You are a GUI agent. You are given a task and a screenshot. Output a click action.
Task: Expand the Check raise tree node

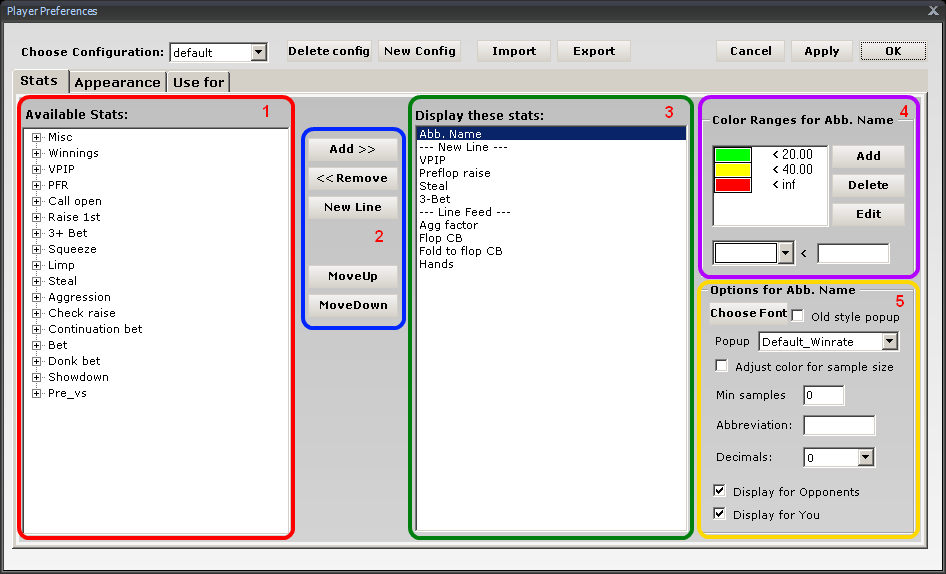37,313
